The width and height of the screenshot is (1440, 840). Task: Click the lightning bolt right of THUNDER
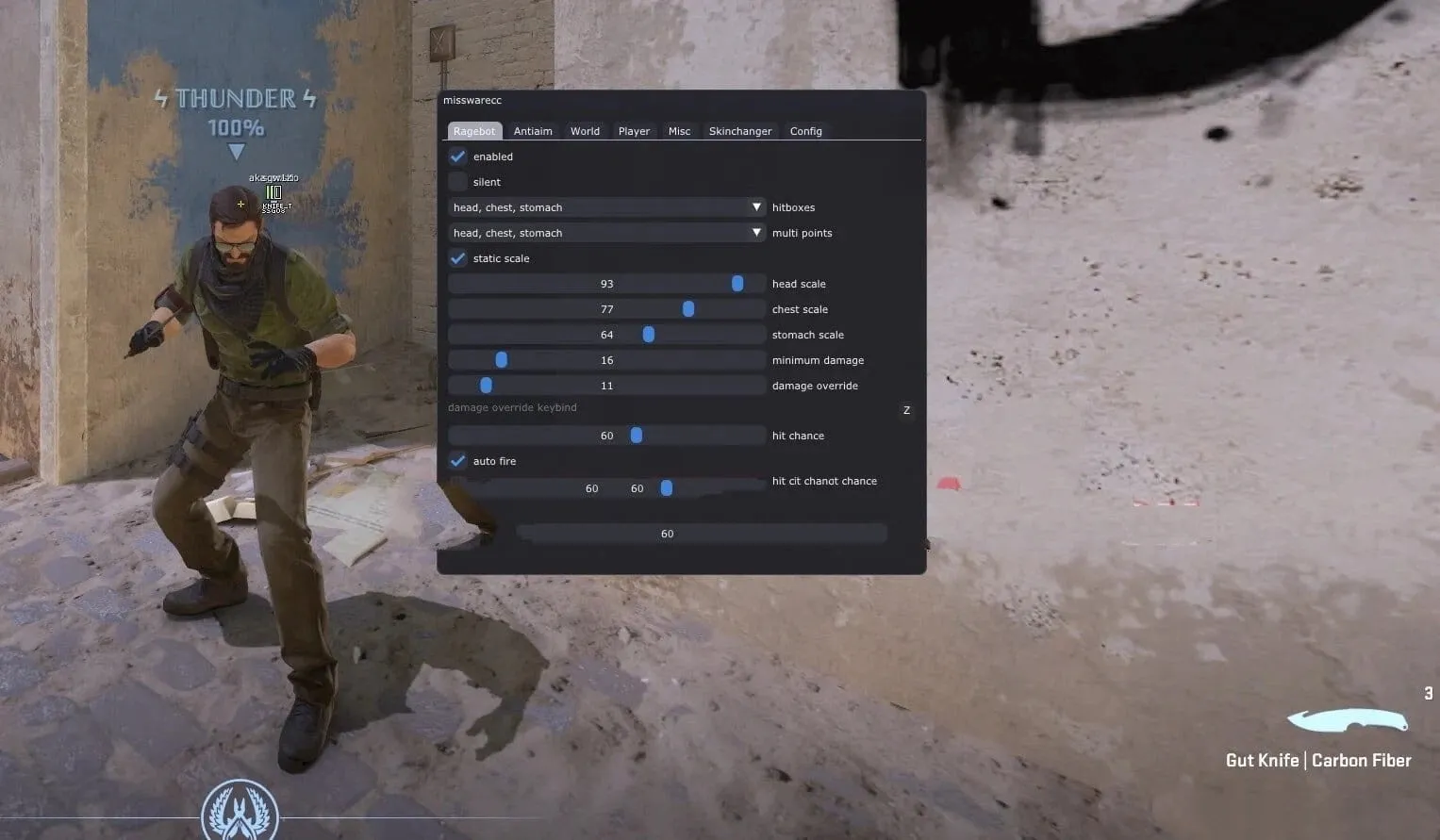point(309,98)
